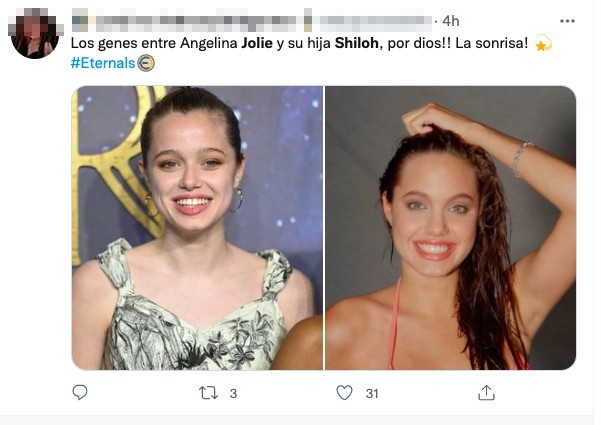Open the author's profile avatar
This screenshot has width=601, height=425.
(x=35, y=35)
